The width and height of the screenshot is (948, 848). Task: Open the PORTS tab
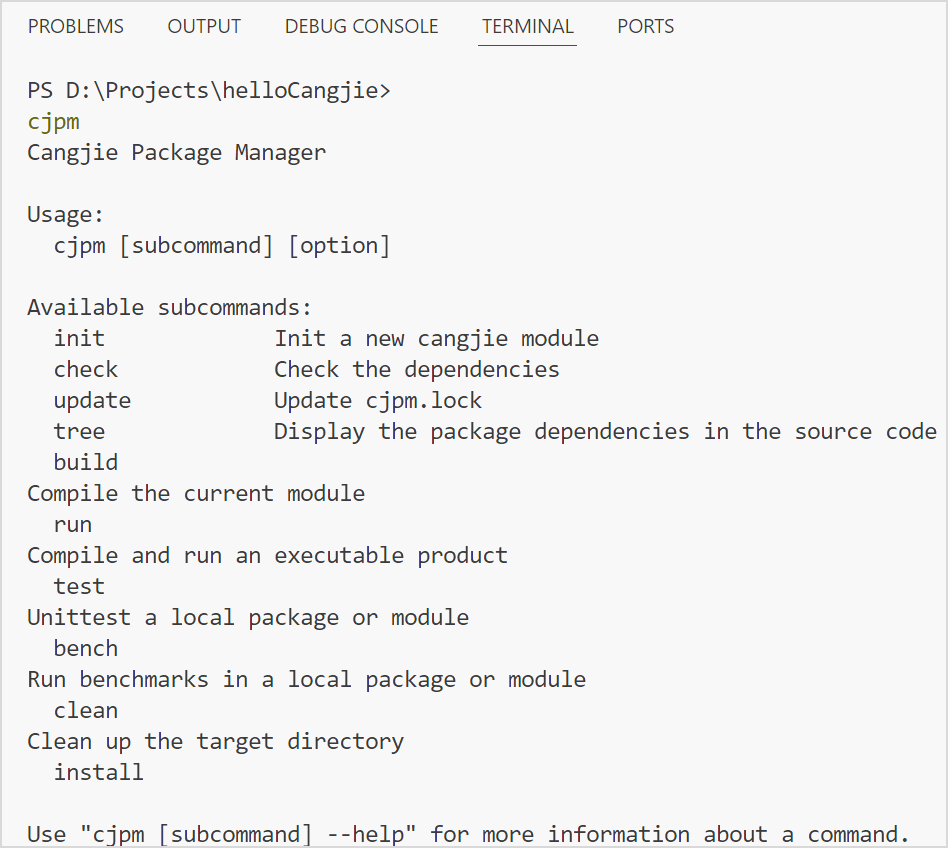coord(645,27)
